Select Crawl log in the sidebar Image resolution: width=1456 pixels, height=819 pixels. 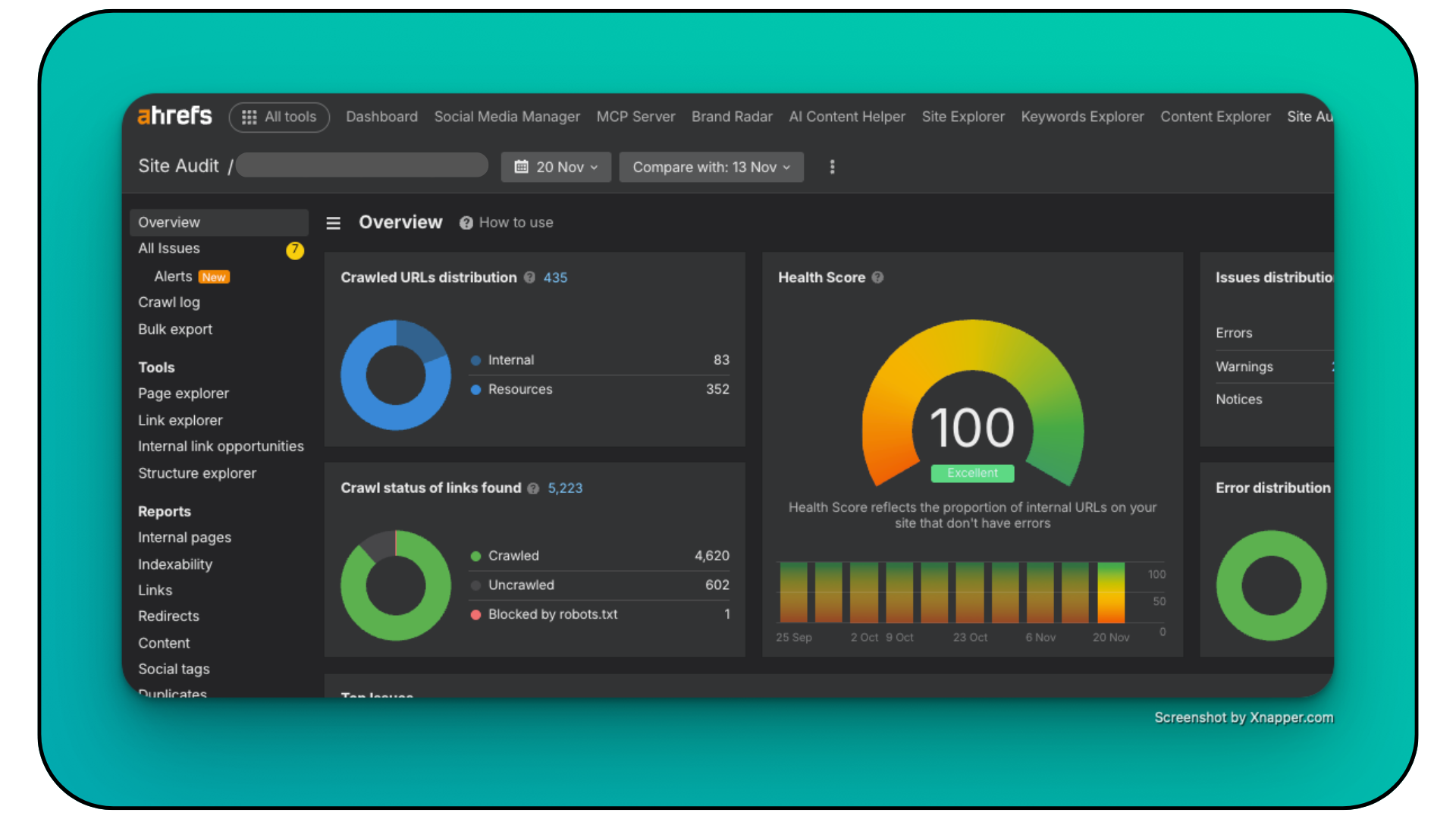[x=169, y=303]
